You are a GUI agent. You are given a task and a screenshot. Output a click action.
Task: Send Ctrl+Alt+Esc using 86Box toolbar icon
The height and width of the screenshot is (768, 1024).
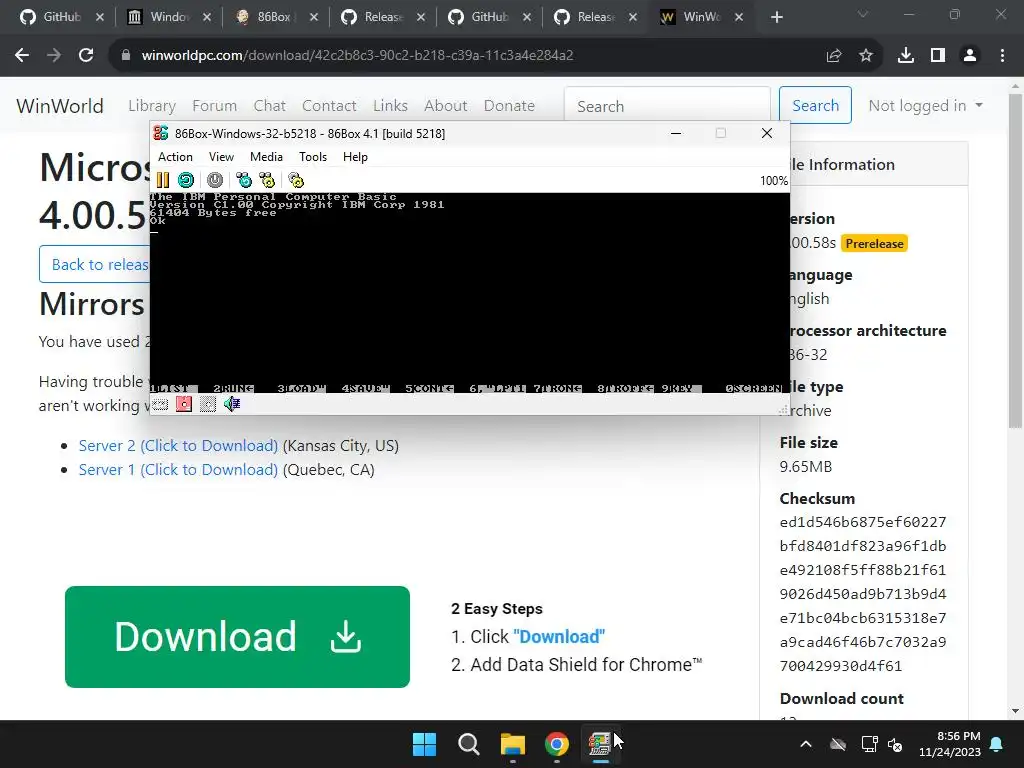pos(266,180)
